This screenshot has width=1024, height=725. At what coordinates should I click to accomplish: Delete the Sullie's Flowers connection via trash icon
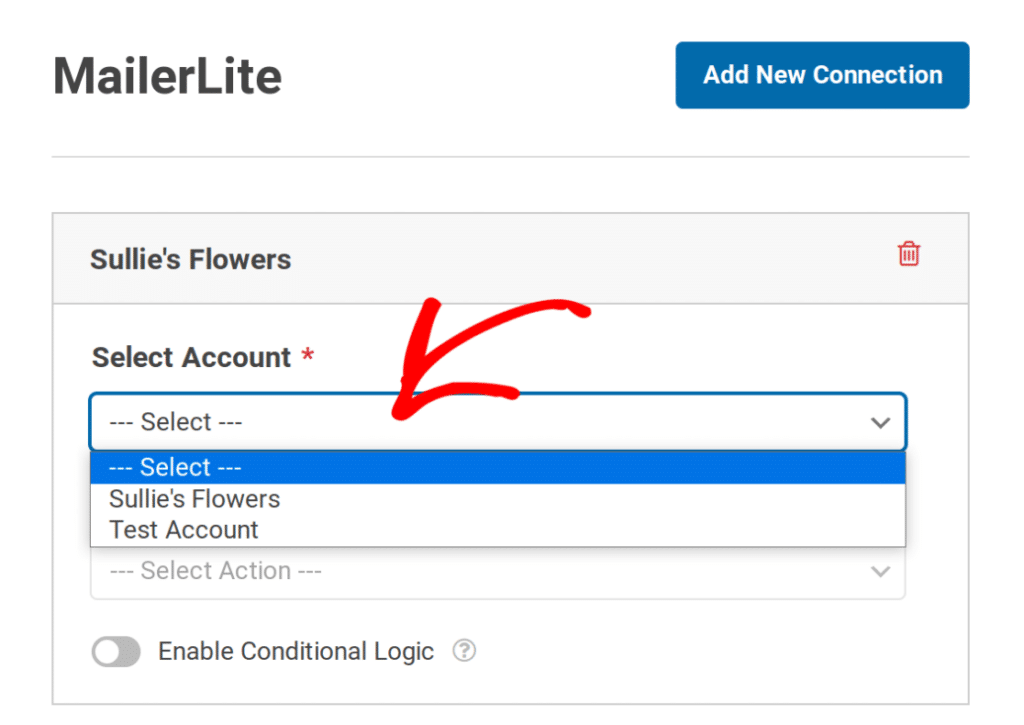(908, 255)
